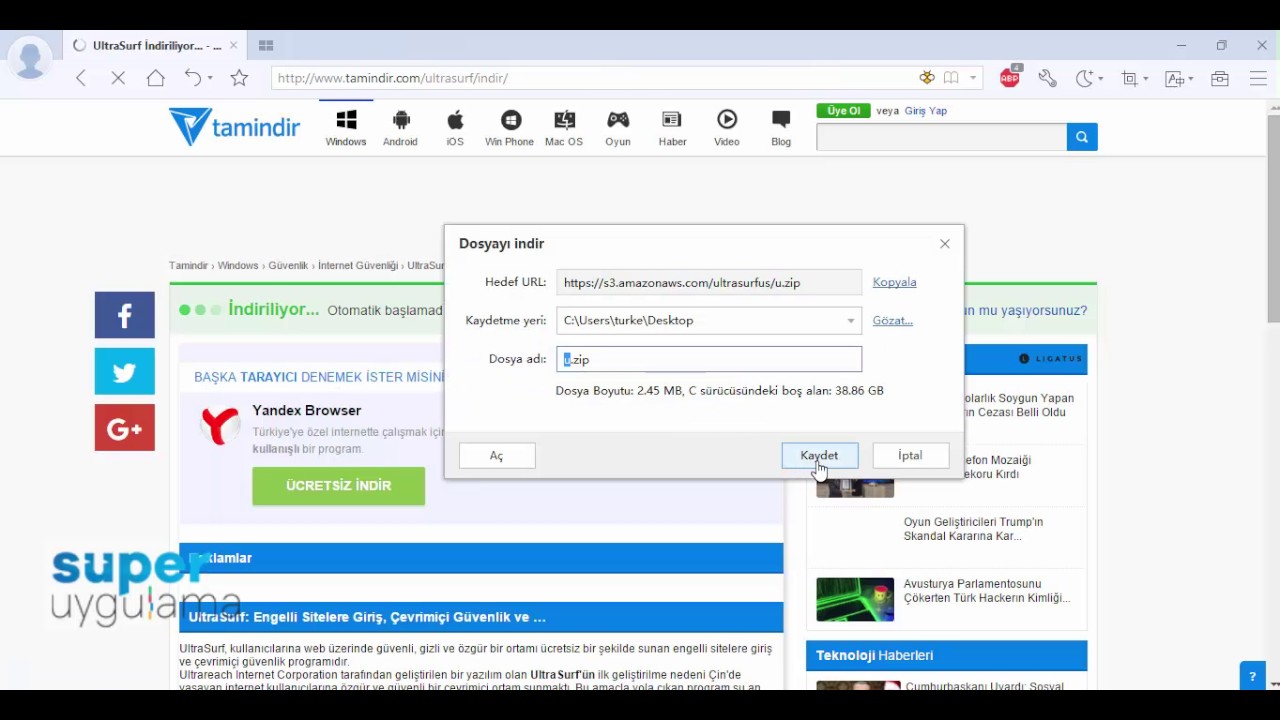The image size is (1280, 720).
Task: Switch to UltraSurf İndiriliyor tab
Action: 154,45
